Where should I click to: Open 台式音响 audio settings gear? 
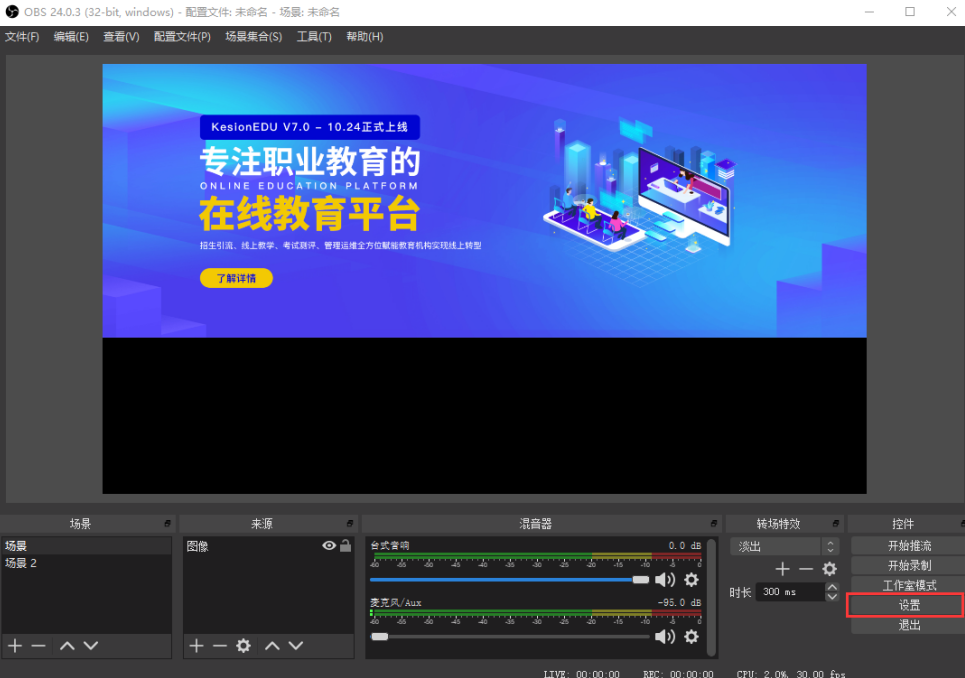(691, 579)
